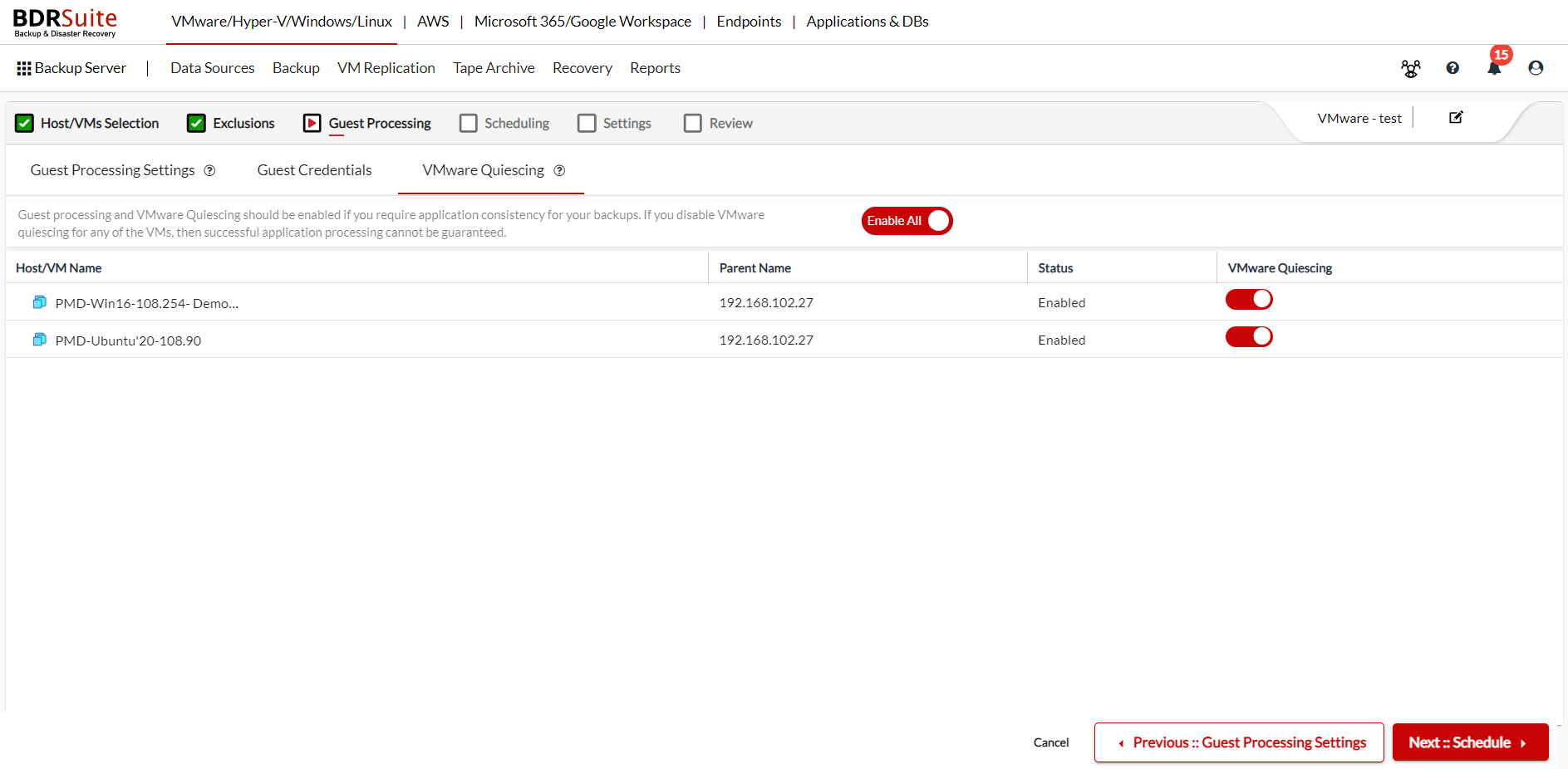This screenshot has width=1568, height=769.
Task: Open the notifications bell with 15 badge
Action: point(1495,67)
